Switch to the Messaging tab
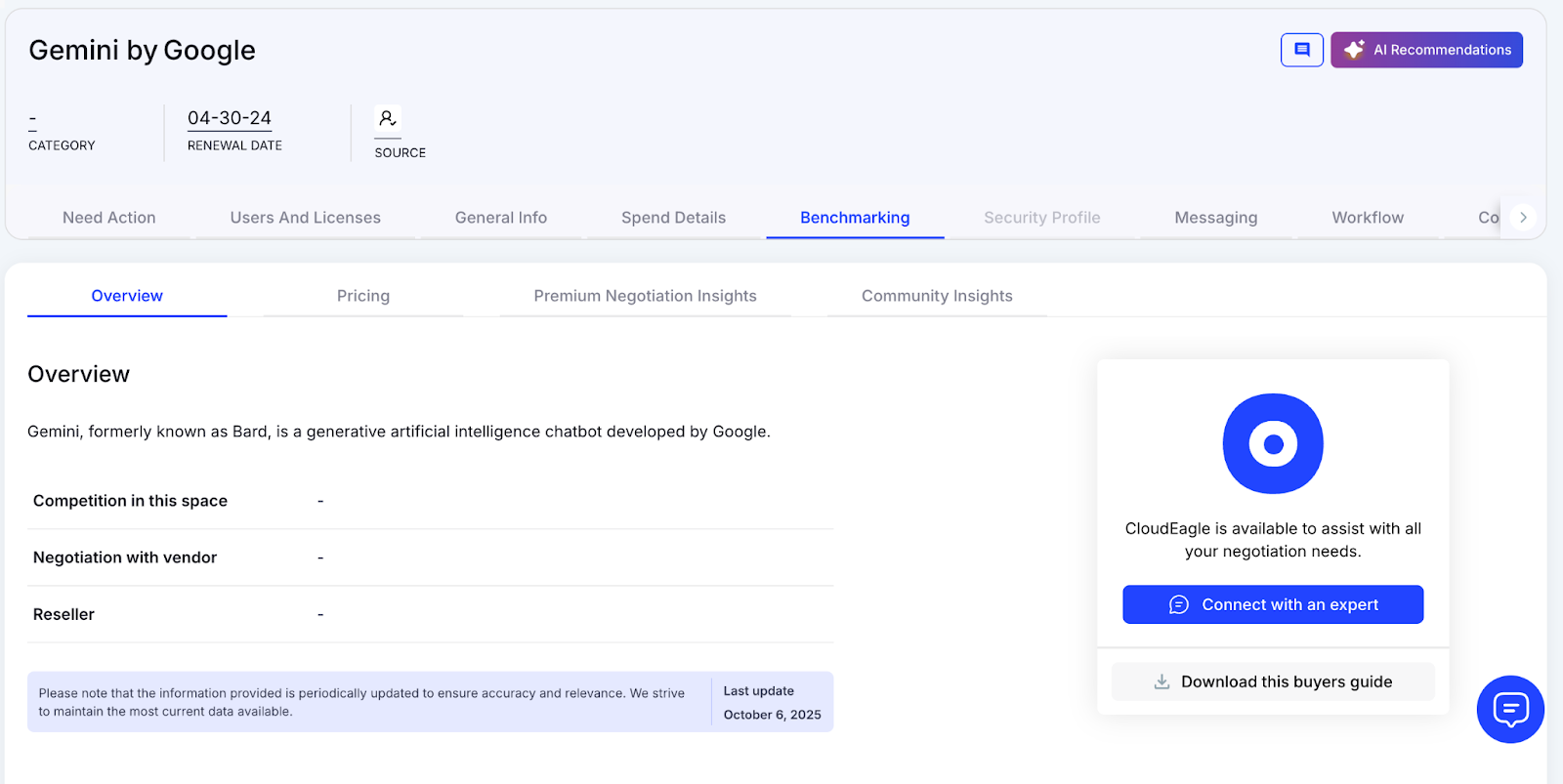Viewport: 1563px width, 784px height. (1216, 218)
